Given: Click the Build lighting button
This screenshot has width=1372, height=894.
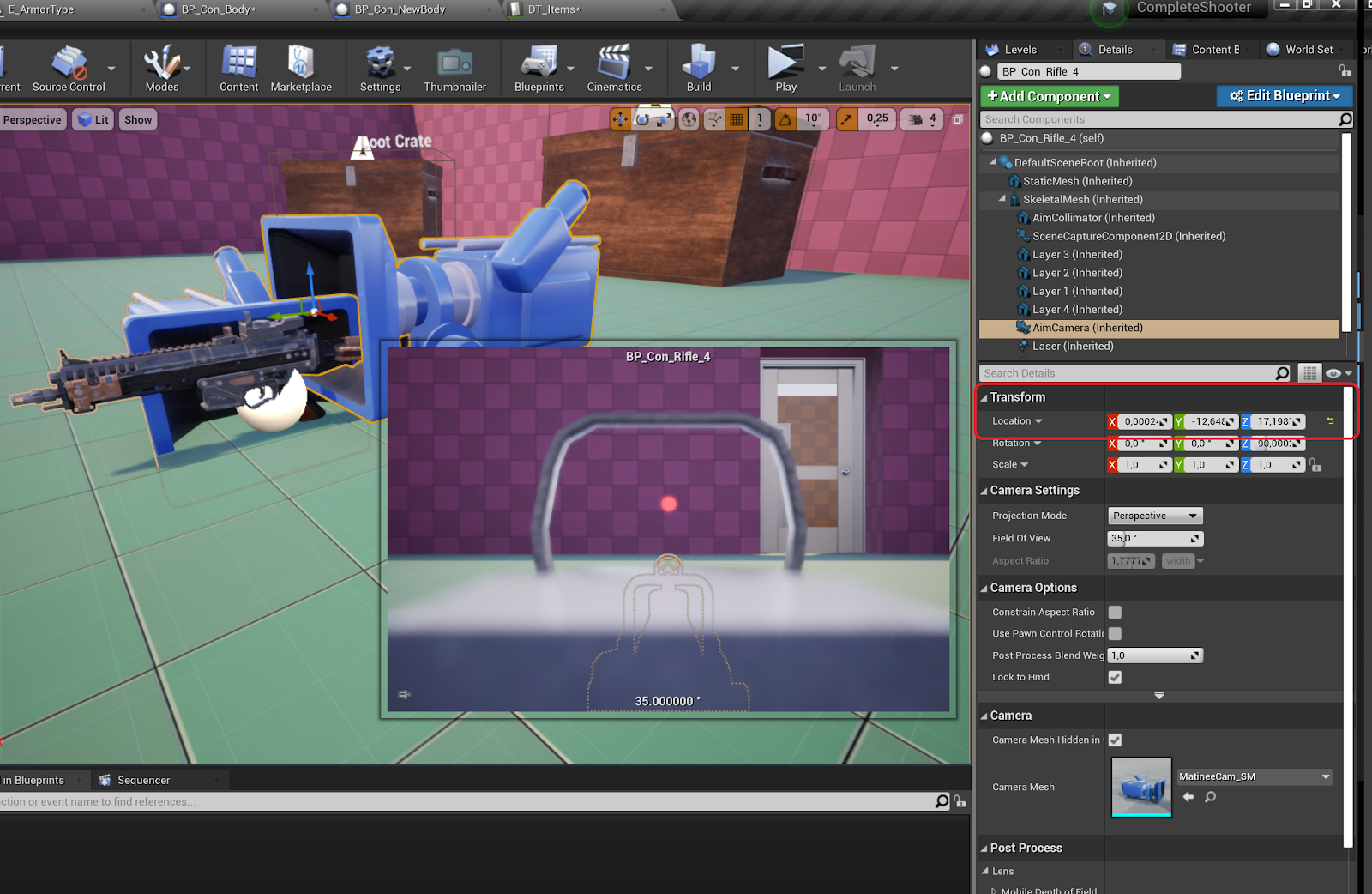Looking at the screenshot, I should click(699, 69).
